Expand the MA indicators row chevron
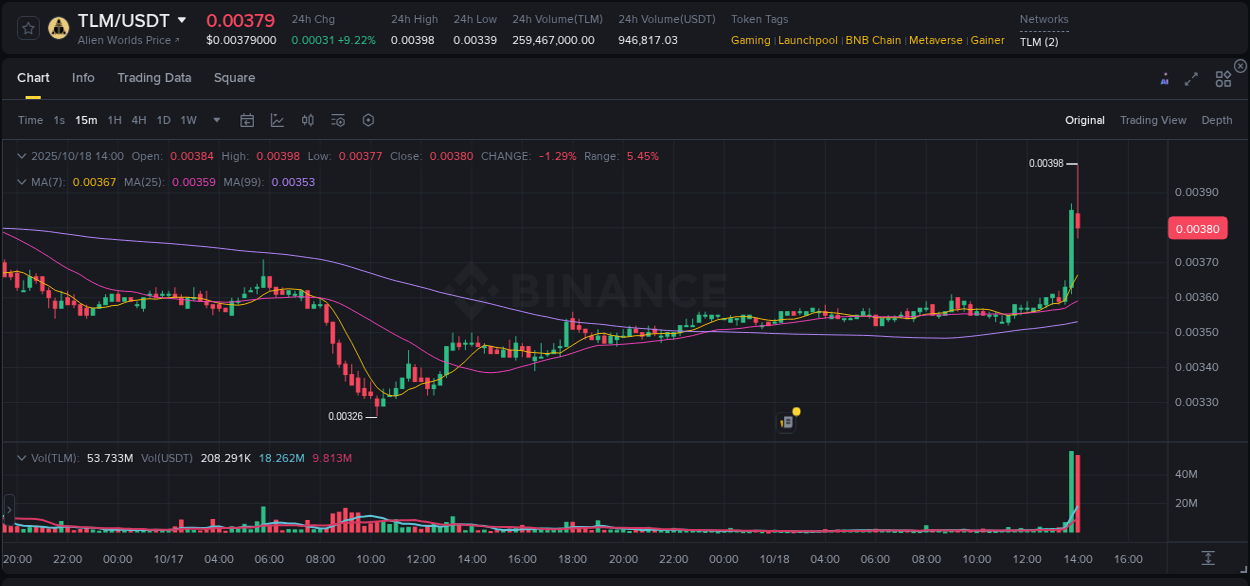 coord(22,182)
